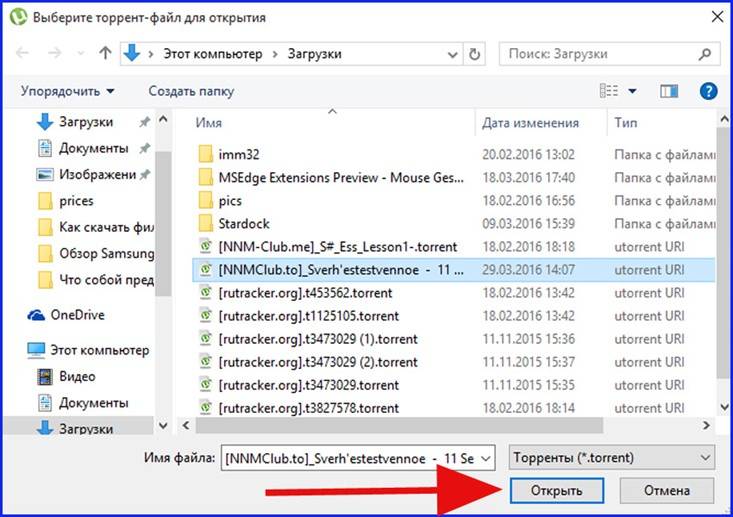Open Обзор Samsung folder in sidebar
The height and width of the screenshot is (517, 733).
tap(95, 254)
